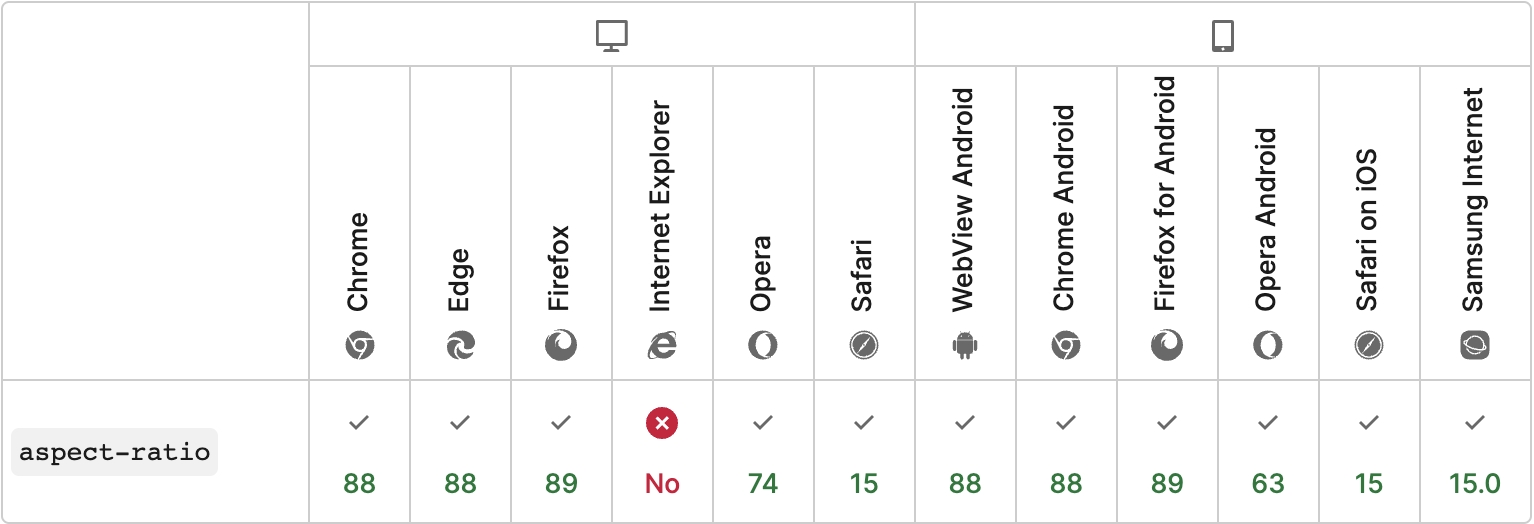Click the Safari desktop compass icon
The height and width of the screenshot is (524, 1534).
click(x=864, y=346)
